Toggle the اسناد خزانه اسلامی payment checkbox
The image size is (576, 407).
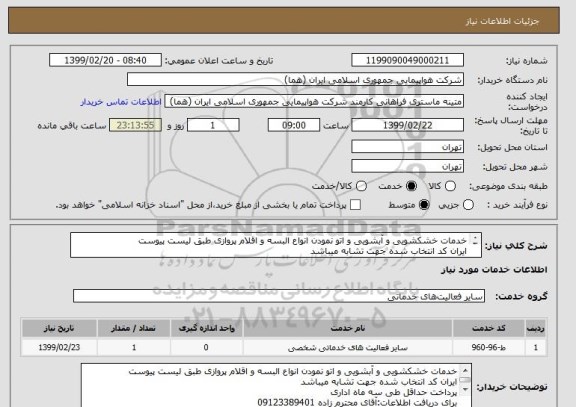(x=355, y=205)
